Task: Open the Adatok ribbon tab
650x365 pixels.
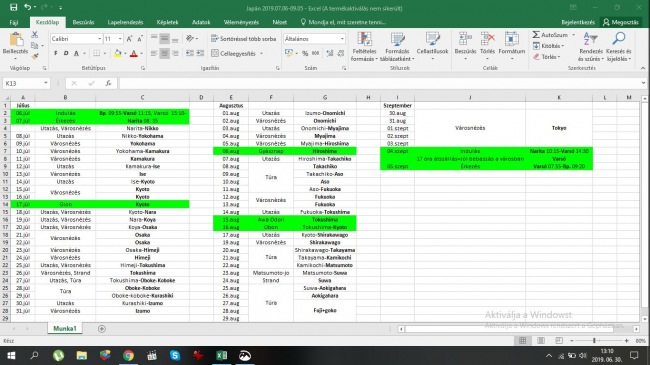Action: point(201,22)
